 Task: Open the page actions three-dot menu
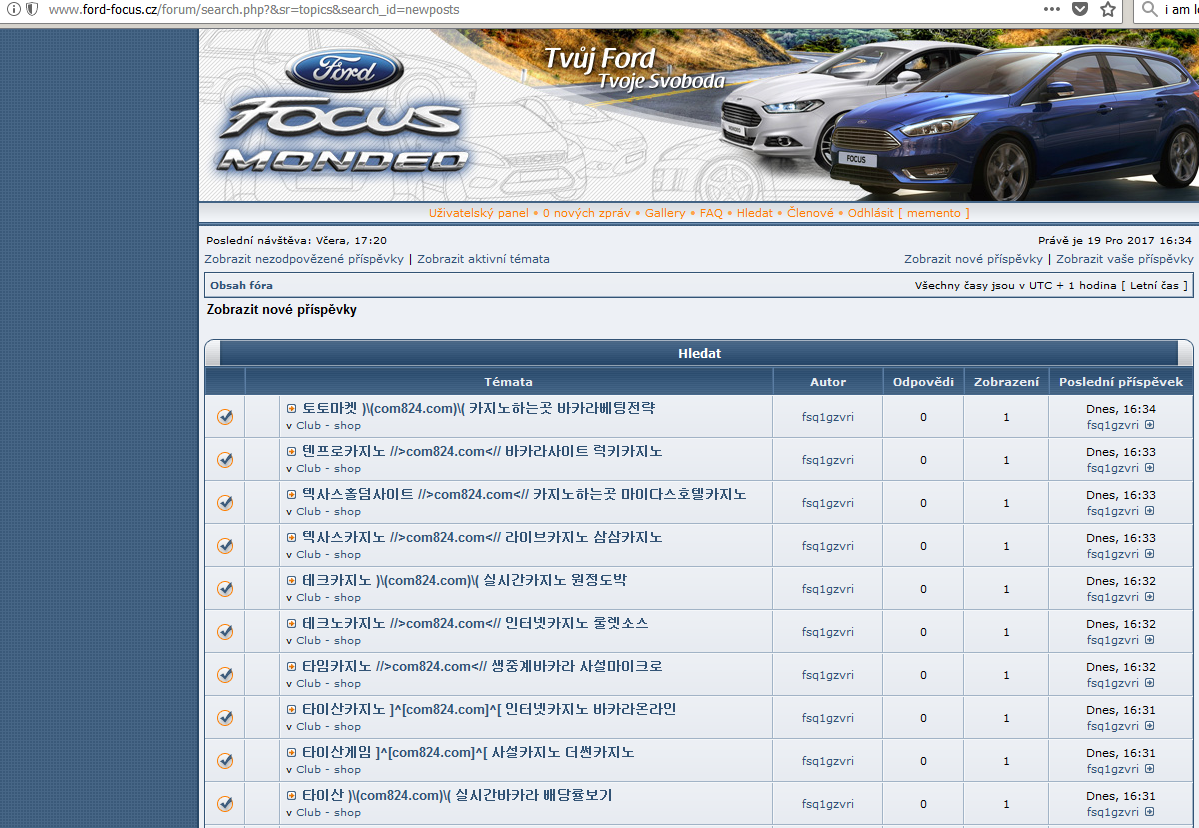click(x=1051, y=9)
